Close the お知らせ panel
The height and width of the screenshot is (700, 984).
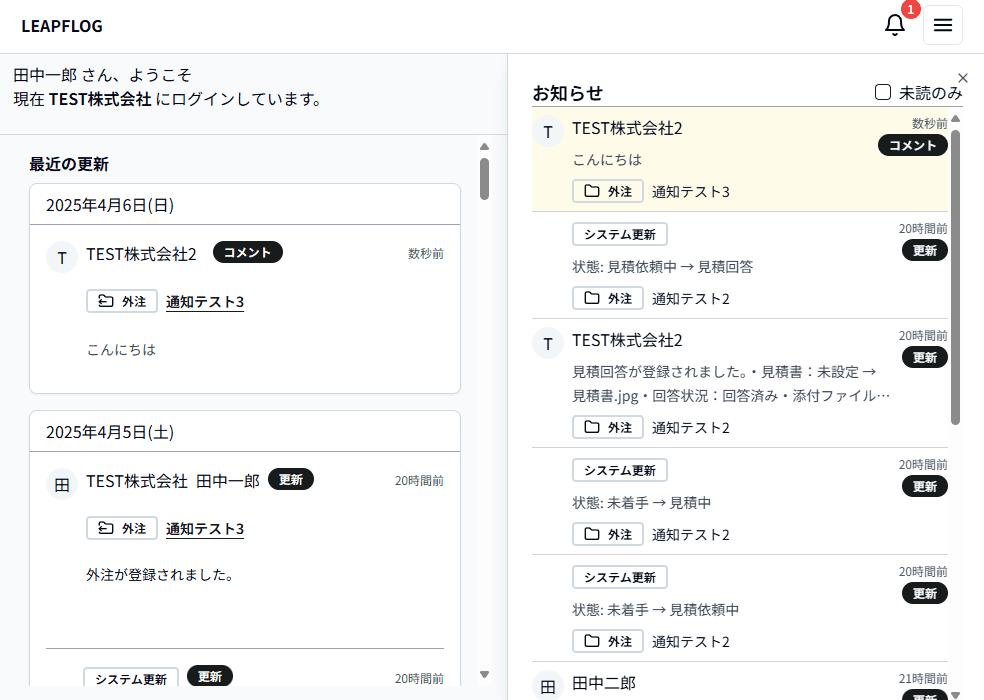point(963,77)
